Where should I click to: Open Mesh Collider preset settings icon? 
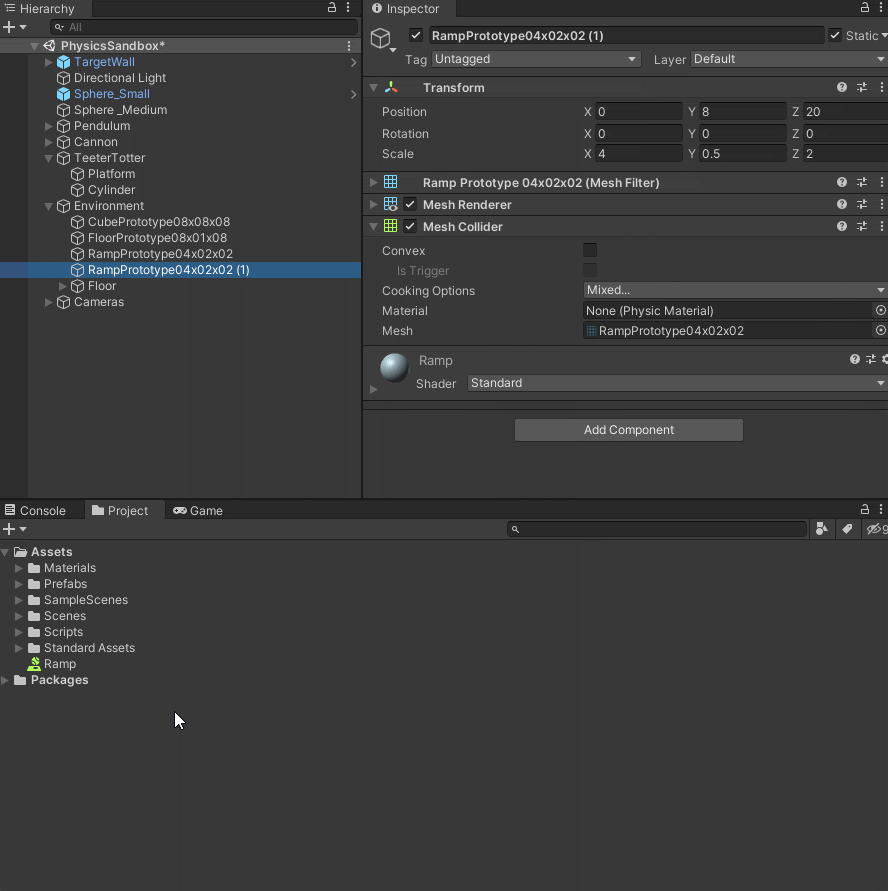coord(862,227)
